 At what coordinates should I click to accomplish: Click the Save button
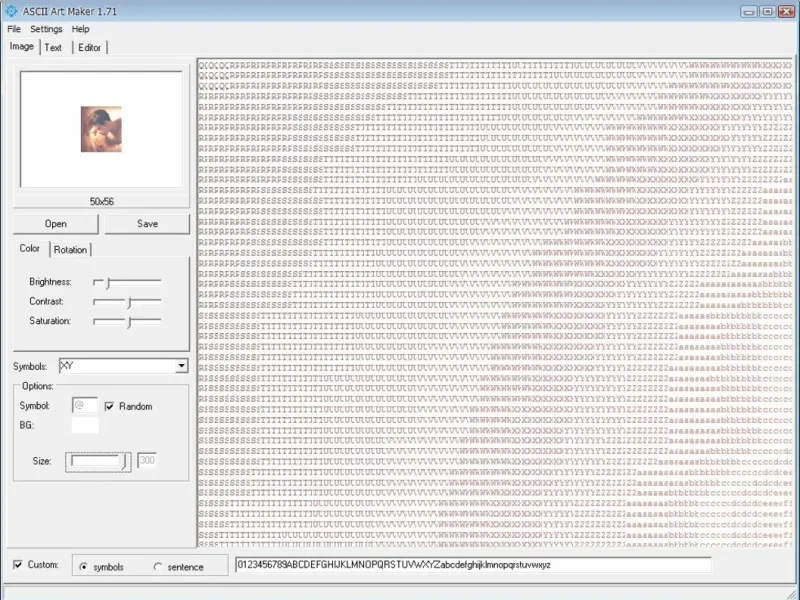(x=147, y=224)
